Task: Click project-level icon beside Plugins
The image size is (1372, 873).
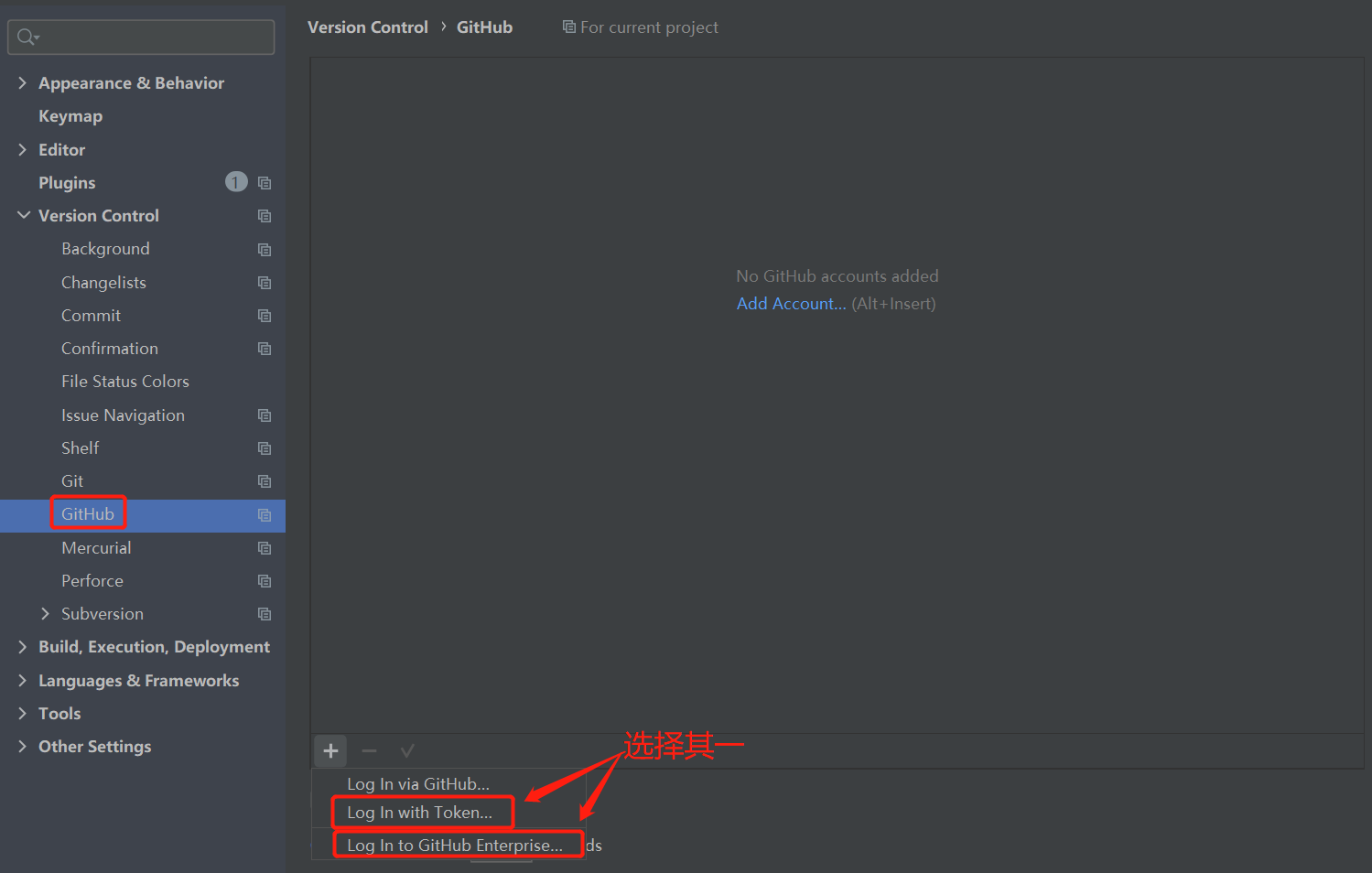Action: click(265, 183)
